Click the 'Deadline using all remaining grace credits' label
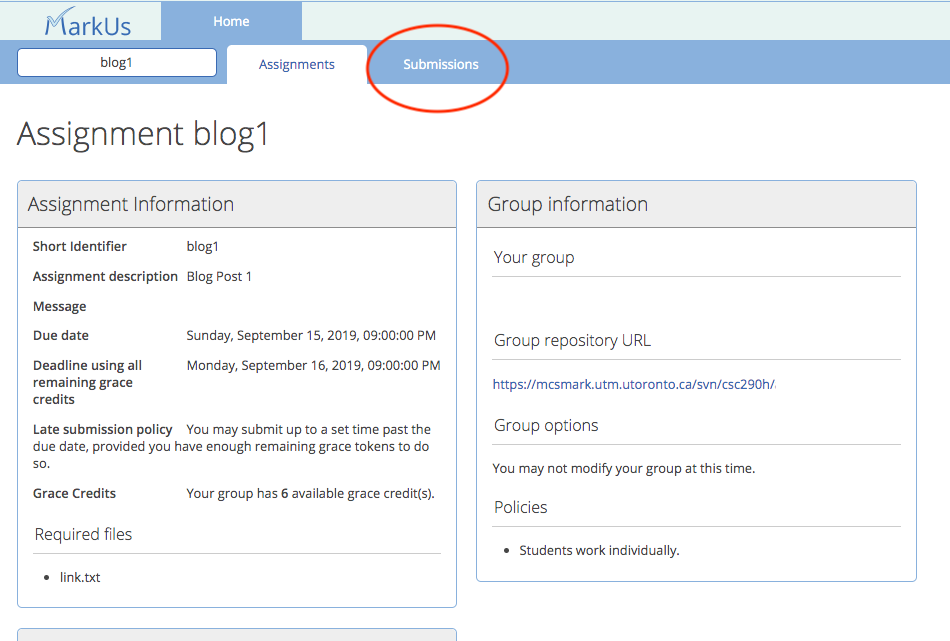This screenshot has width=950, height=641. tap(87, 382)
